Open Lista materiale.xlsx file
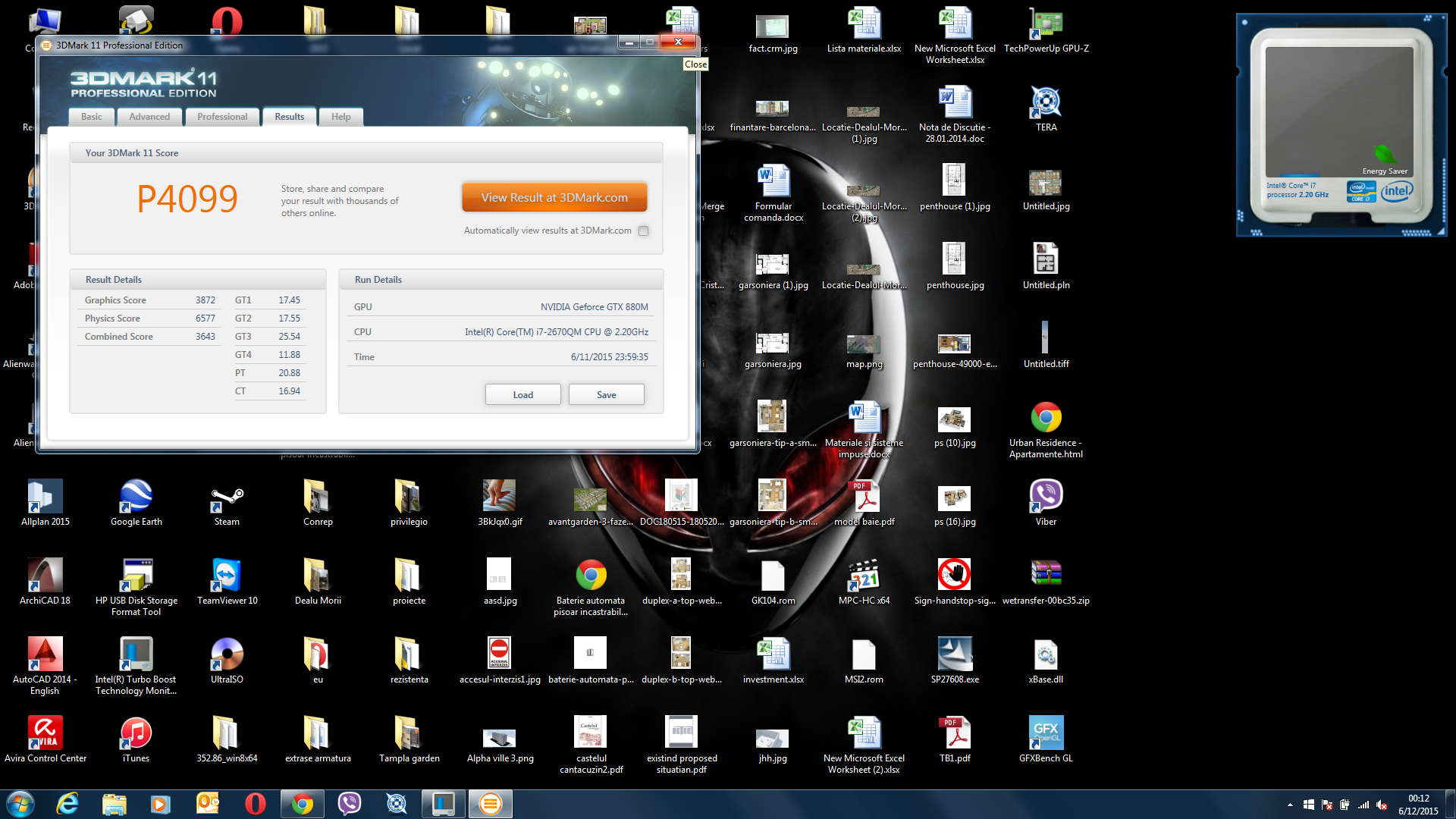Viewport: 1456px width, 819px height. (864, 30)
